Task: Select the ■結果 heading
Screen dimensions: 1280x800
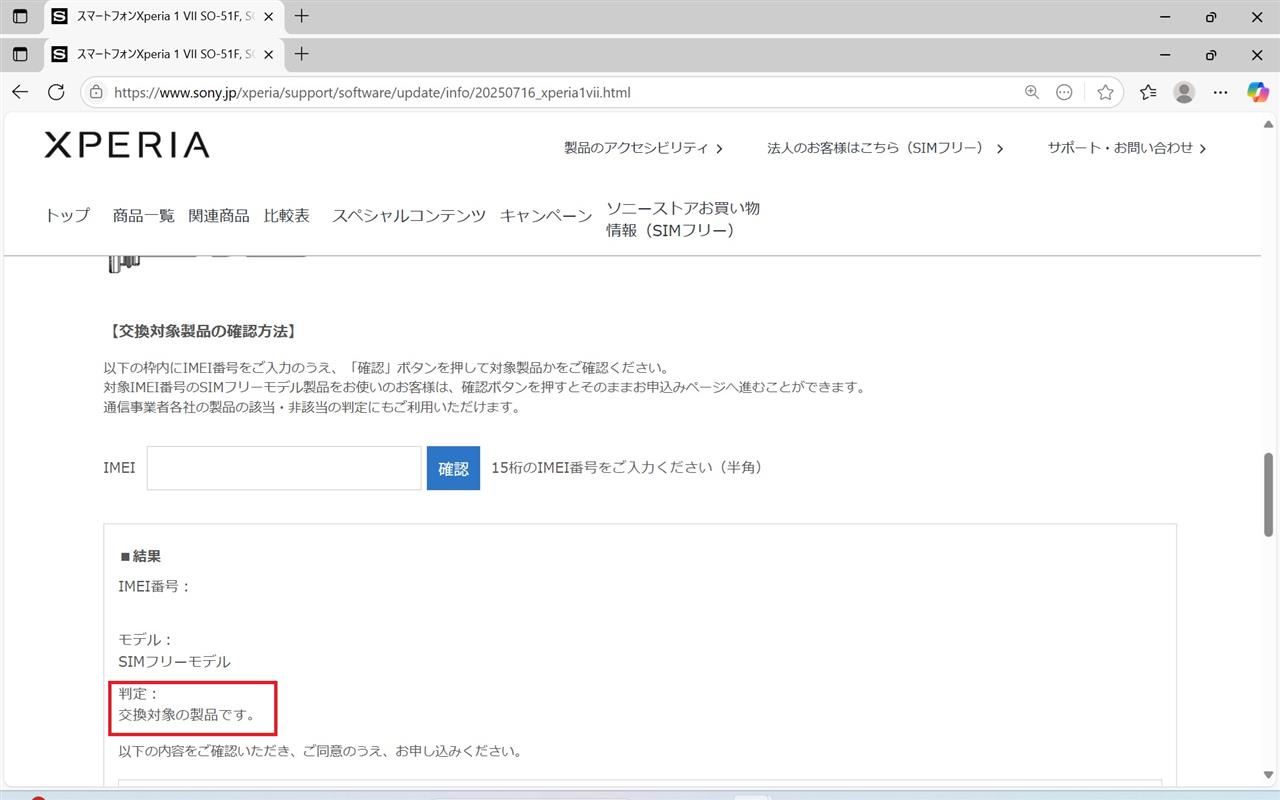Action: point(140,556)
